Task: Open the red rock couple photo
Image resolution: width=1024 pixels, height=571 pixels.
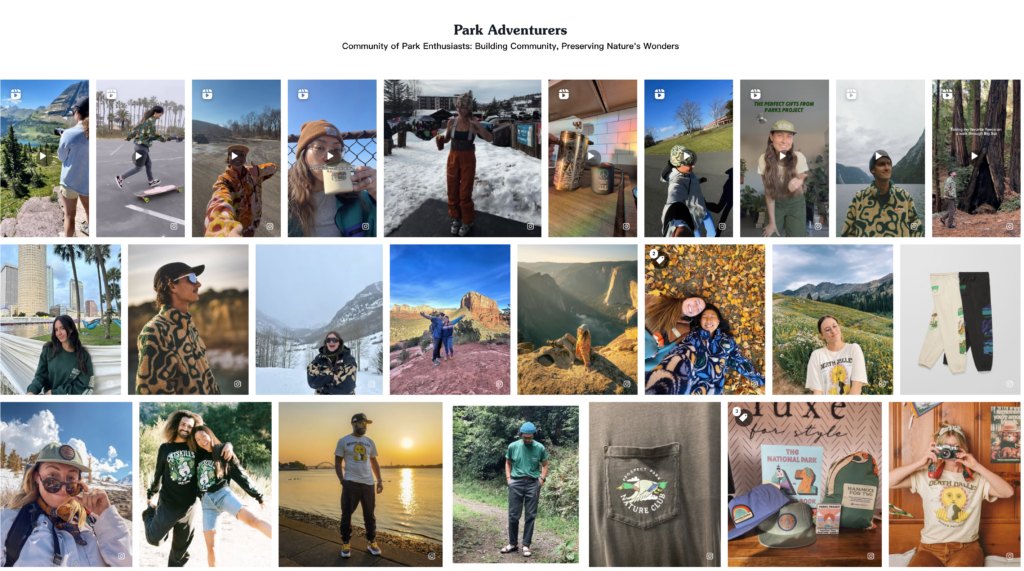Action: [450, 319]
